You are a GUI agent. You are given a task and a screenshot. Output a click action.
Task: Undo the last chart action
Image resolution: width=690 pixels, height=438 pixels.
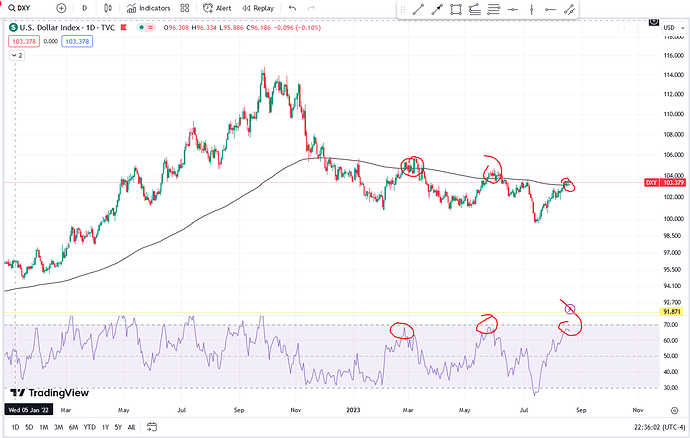[x=292, y=8]
